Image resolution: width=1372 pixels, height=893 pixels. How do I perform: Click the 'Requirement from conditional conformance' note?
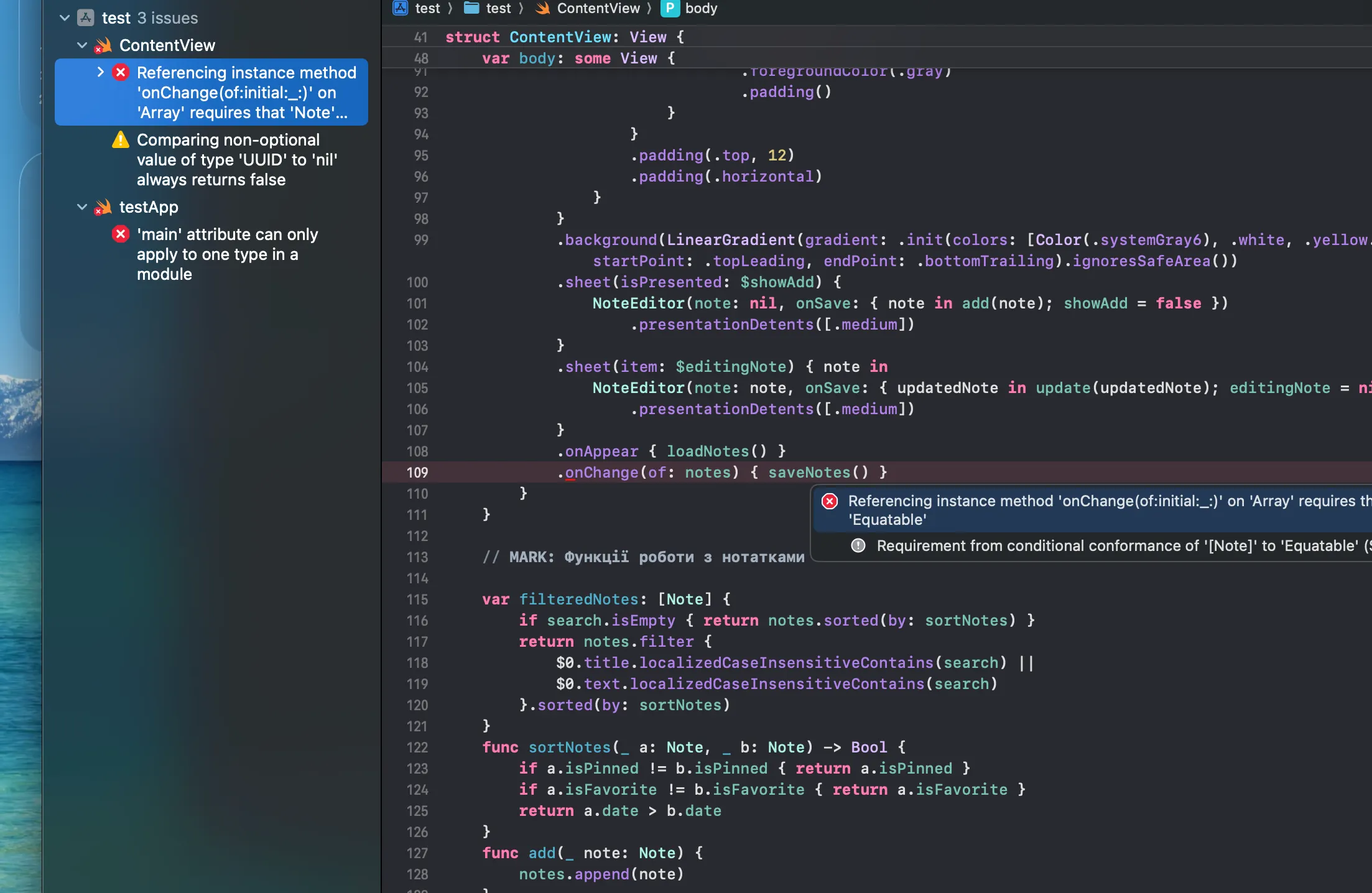(x=1123, y=546)
